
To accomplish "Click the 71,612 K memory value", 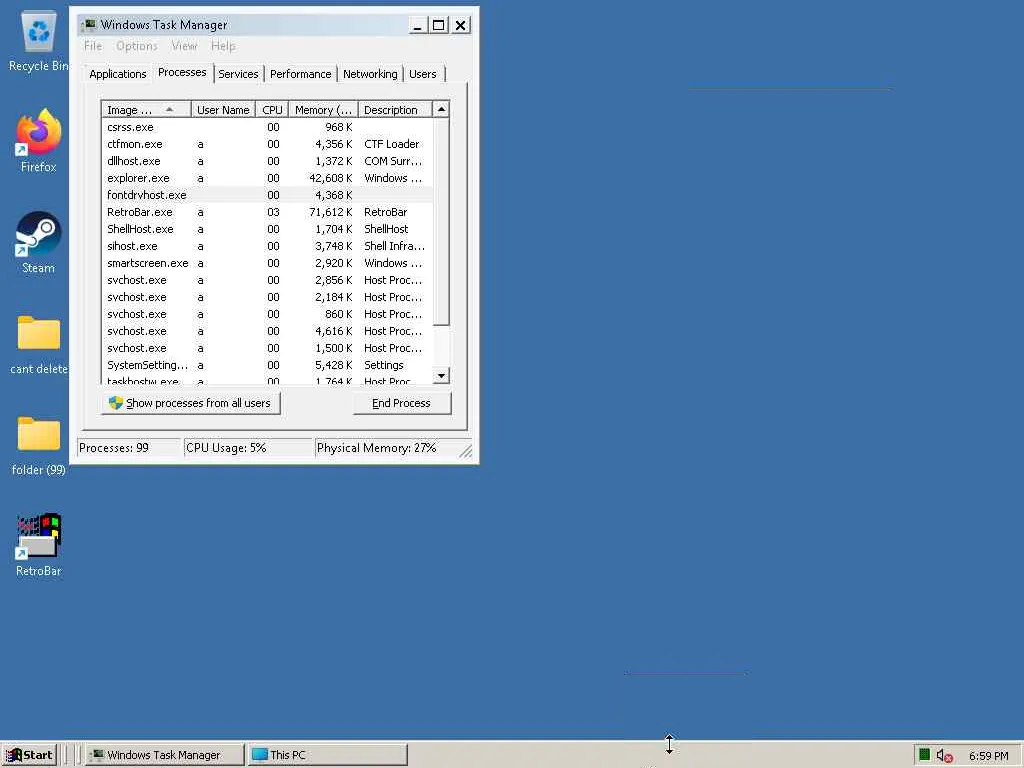I will pos(330,212).
